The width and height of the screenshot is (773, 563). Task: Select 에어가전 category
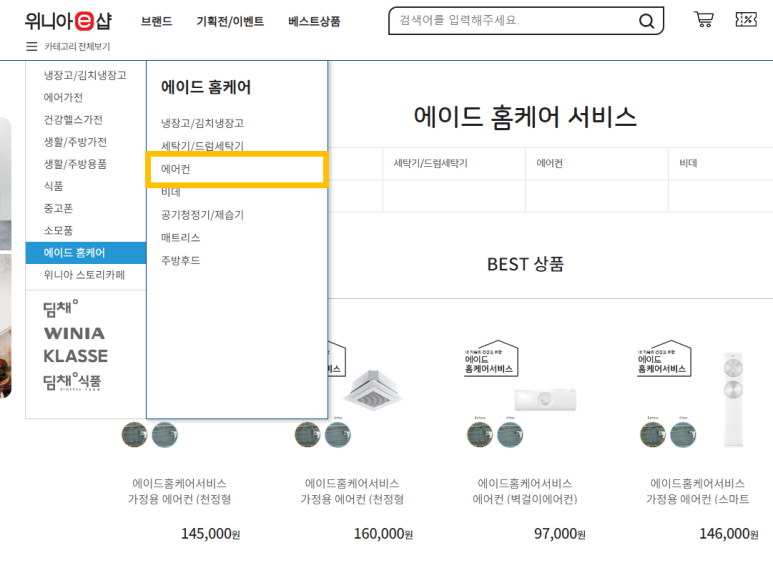63,97
